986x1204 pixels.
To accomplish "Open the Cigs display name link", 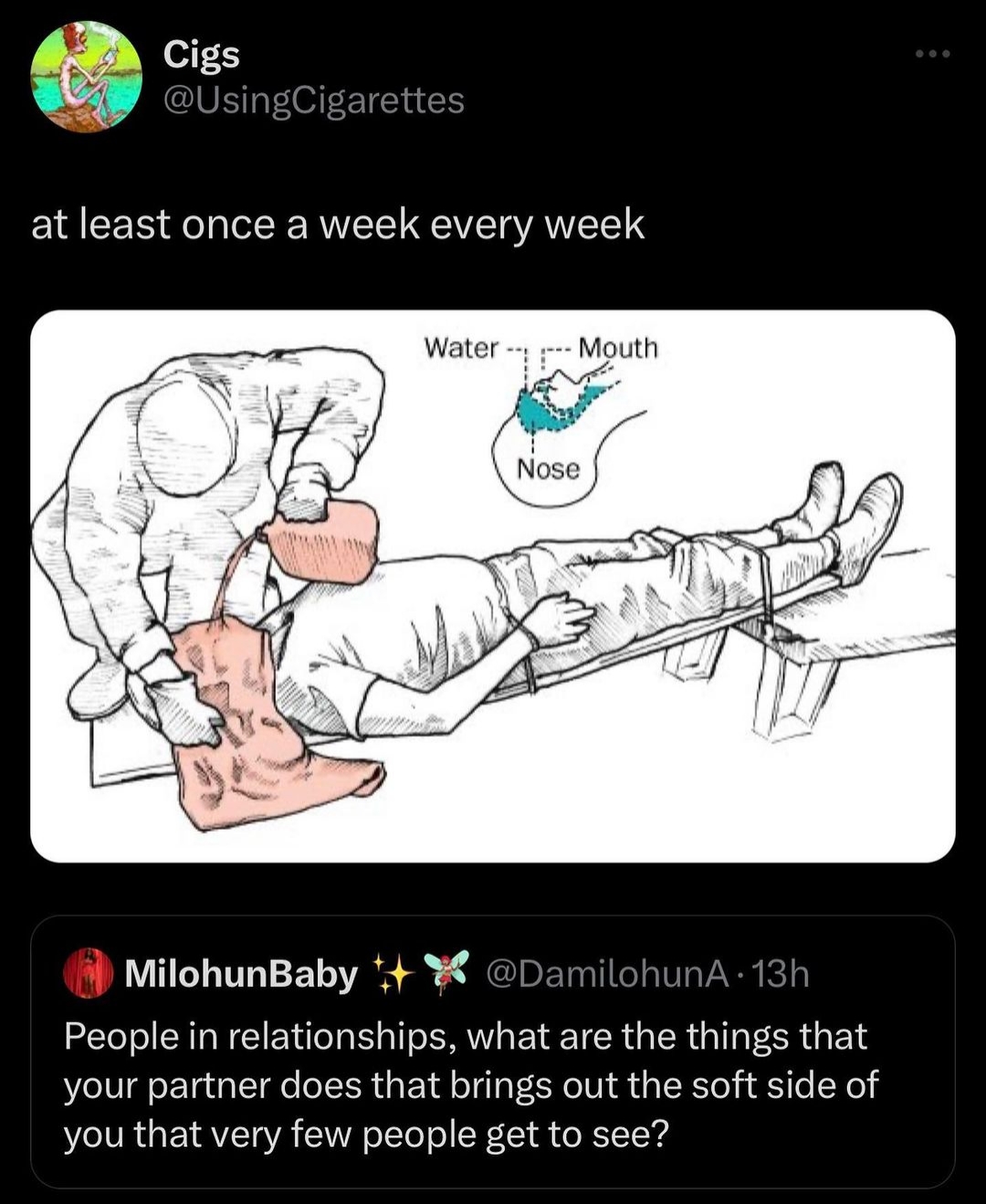I will pos(201,55).
